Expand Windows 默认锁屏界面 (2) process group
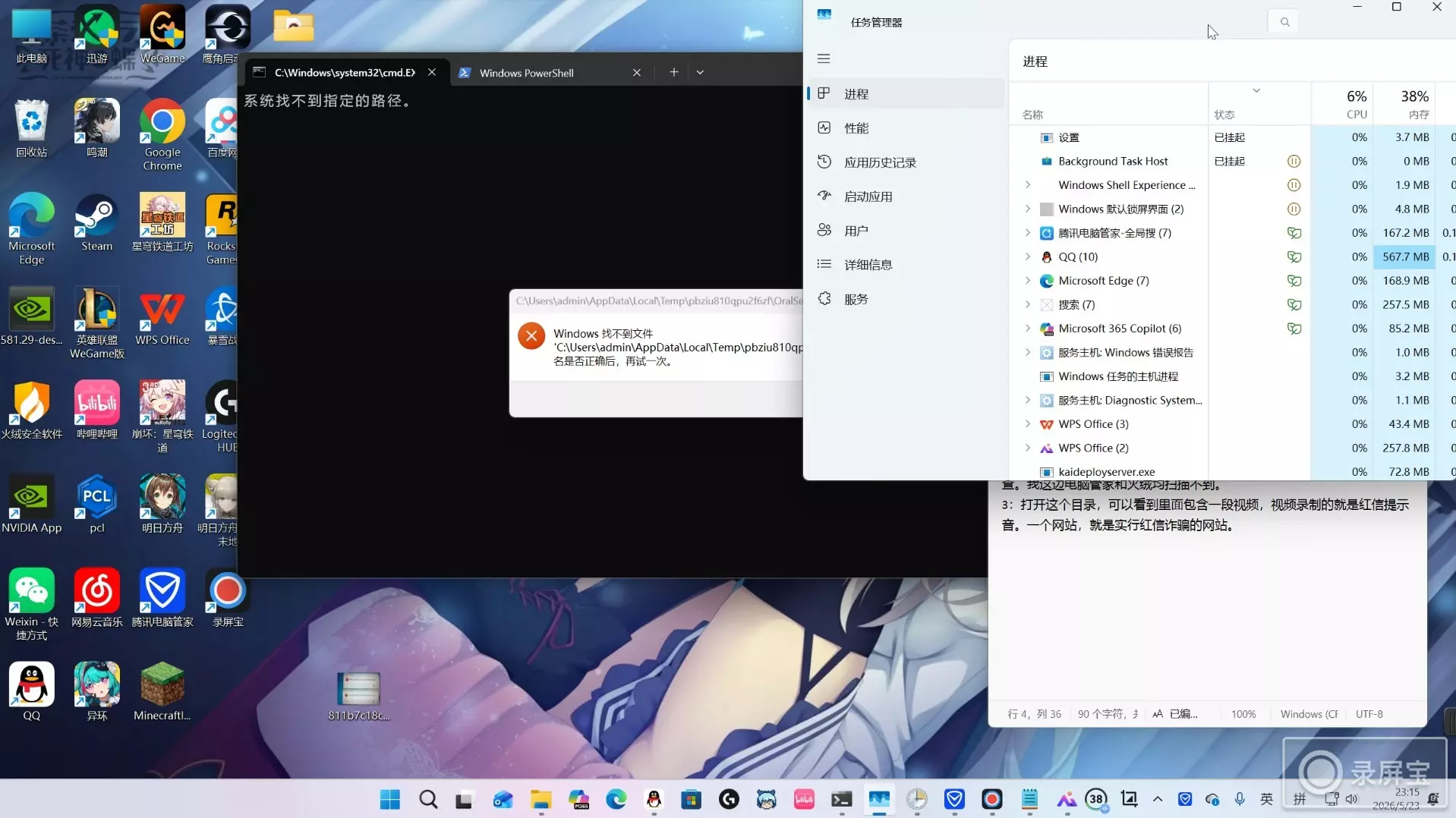Image resolution: width=1456 pixels, height=818 pixels. (x=1028, y=209)
